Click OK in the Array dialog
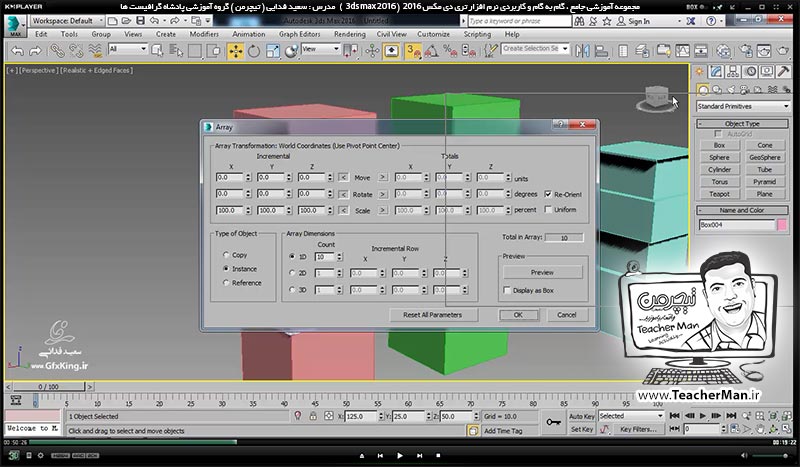This screenshot has height=467, width=800. (x=518, y=315)
